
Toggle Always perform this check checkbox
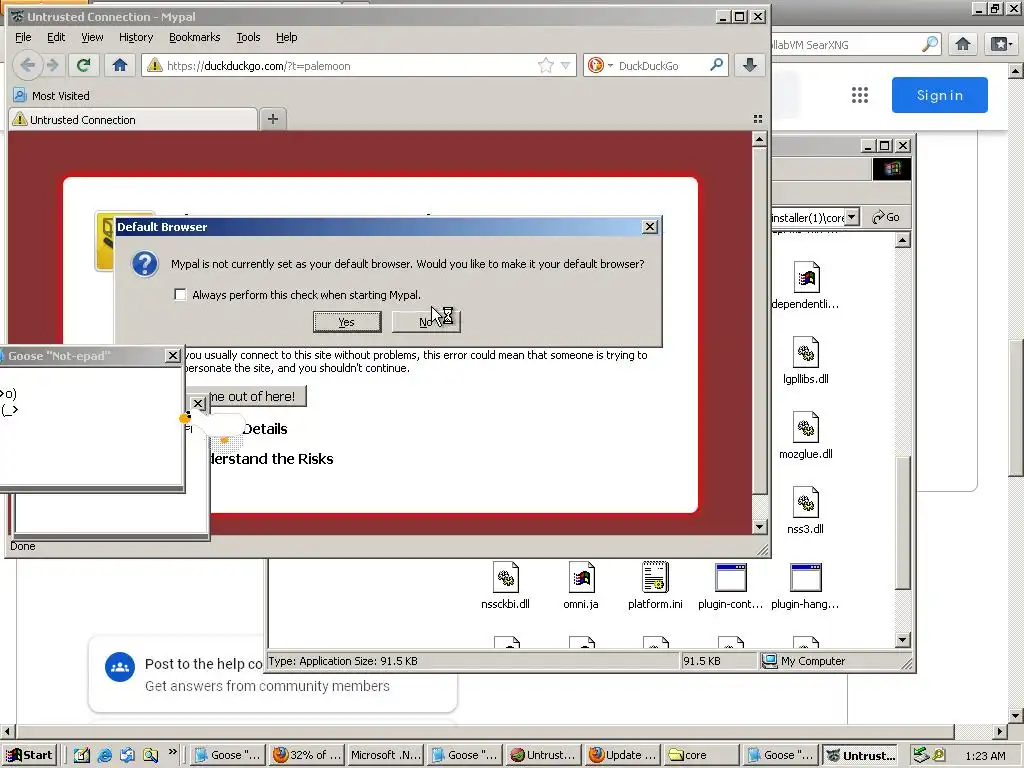[x=180, y=295]
